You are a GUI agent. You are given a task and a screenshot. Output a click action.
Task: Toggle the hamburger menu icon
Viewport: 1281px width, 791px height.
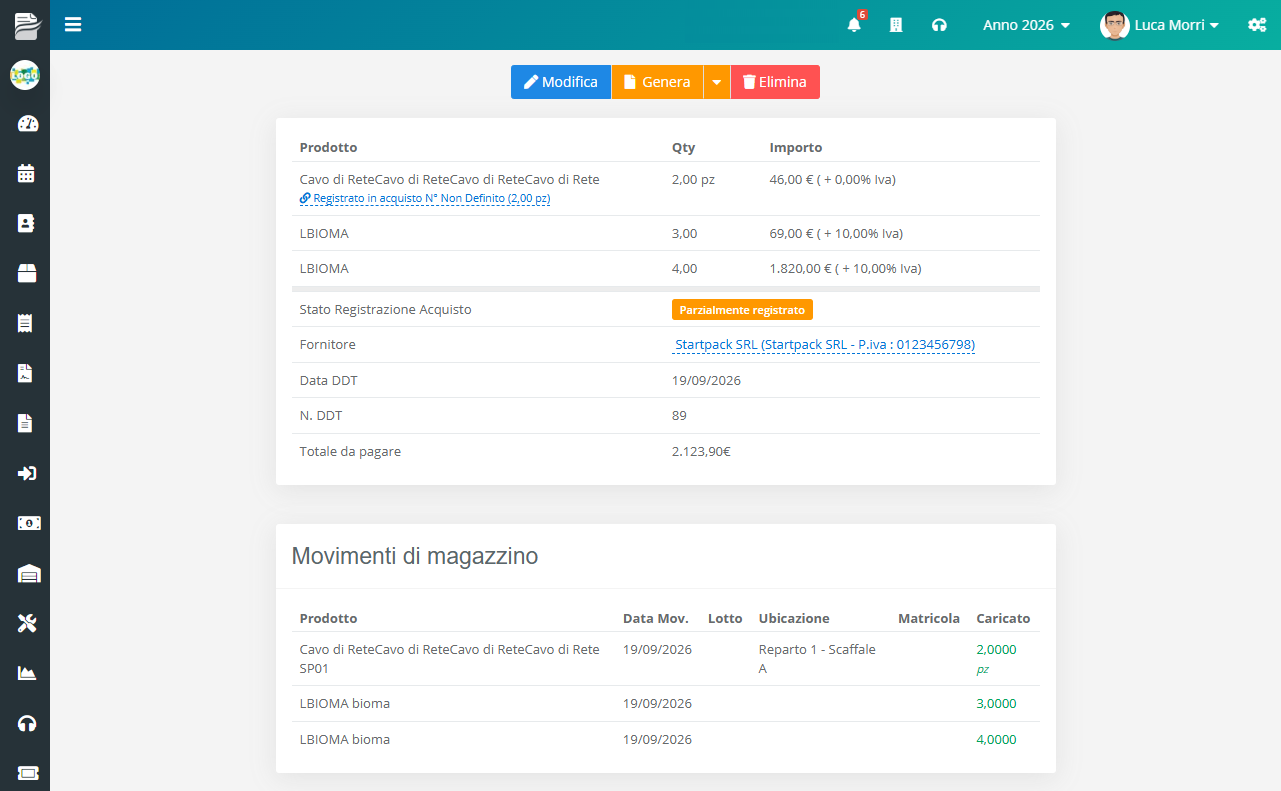[x=73, y=25]
